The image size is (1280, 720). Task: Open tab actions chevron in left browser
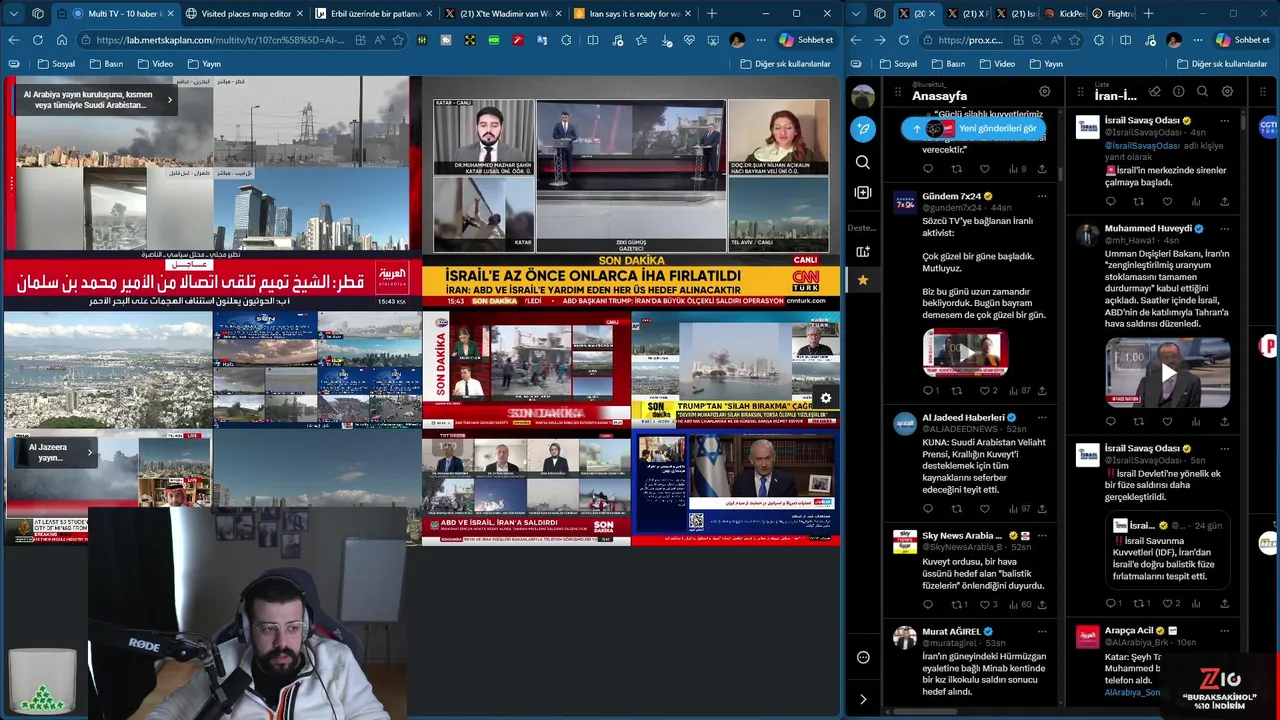click(x=13, y=13)
